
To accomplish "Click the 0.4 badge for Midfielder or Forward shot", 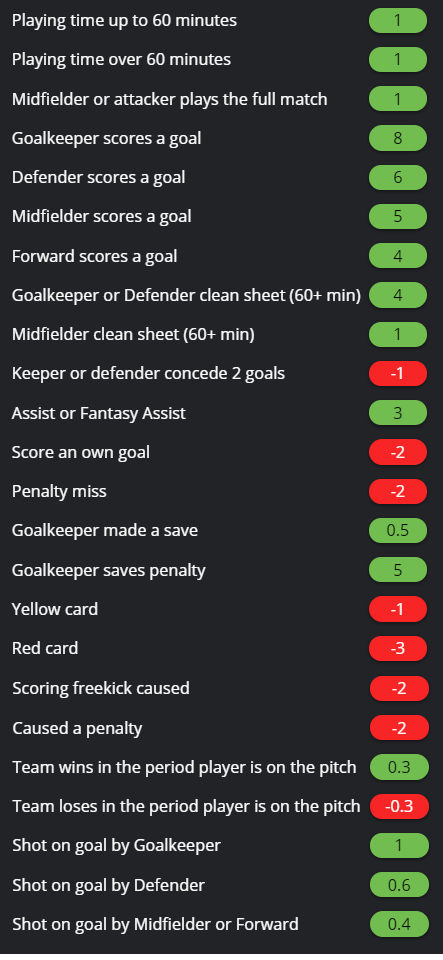I will click(399, 924).
